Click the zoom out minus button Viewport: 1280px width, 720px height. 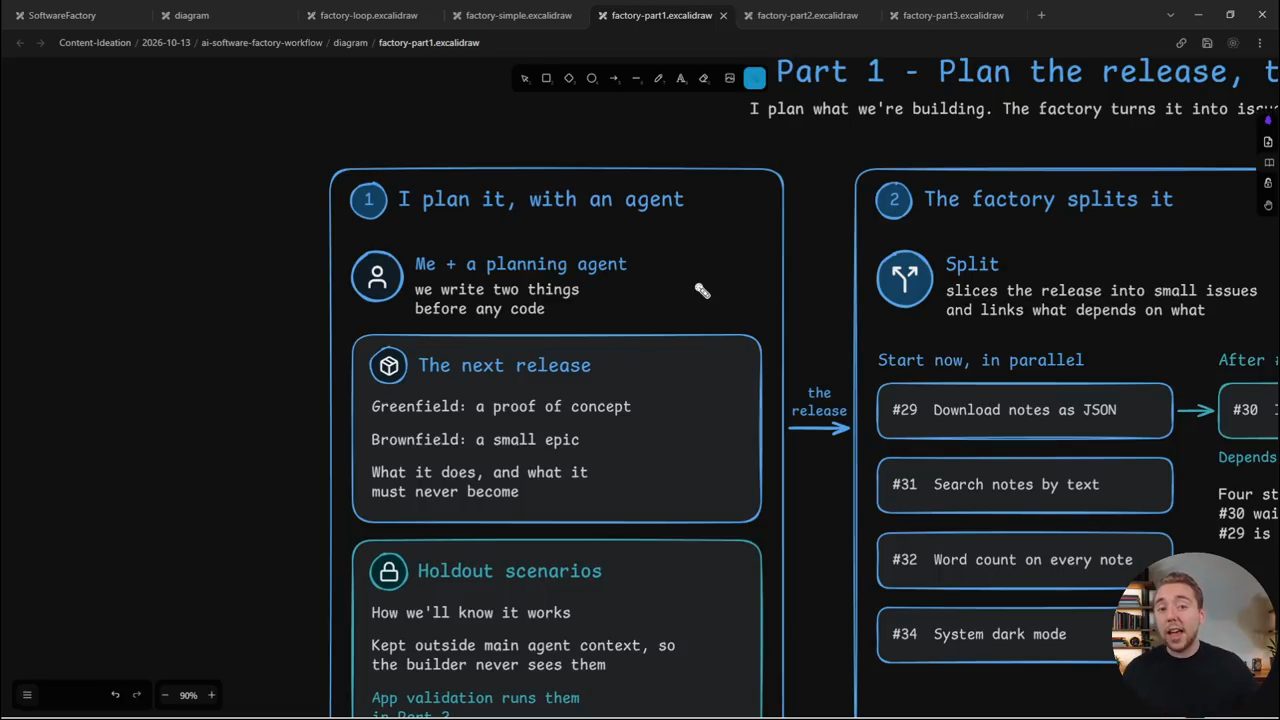pos(165,695)
